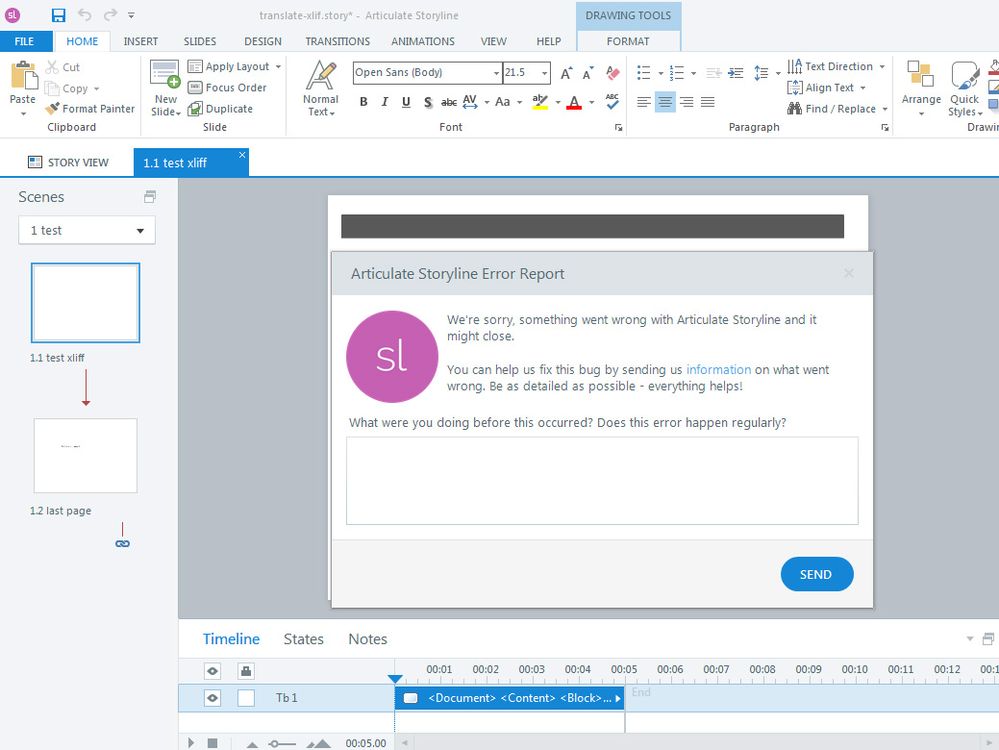Open the States panel tab
This screenshot has height=750, width=999.
pyautogui.click(x=303, y=639)
